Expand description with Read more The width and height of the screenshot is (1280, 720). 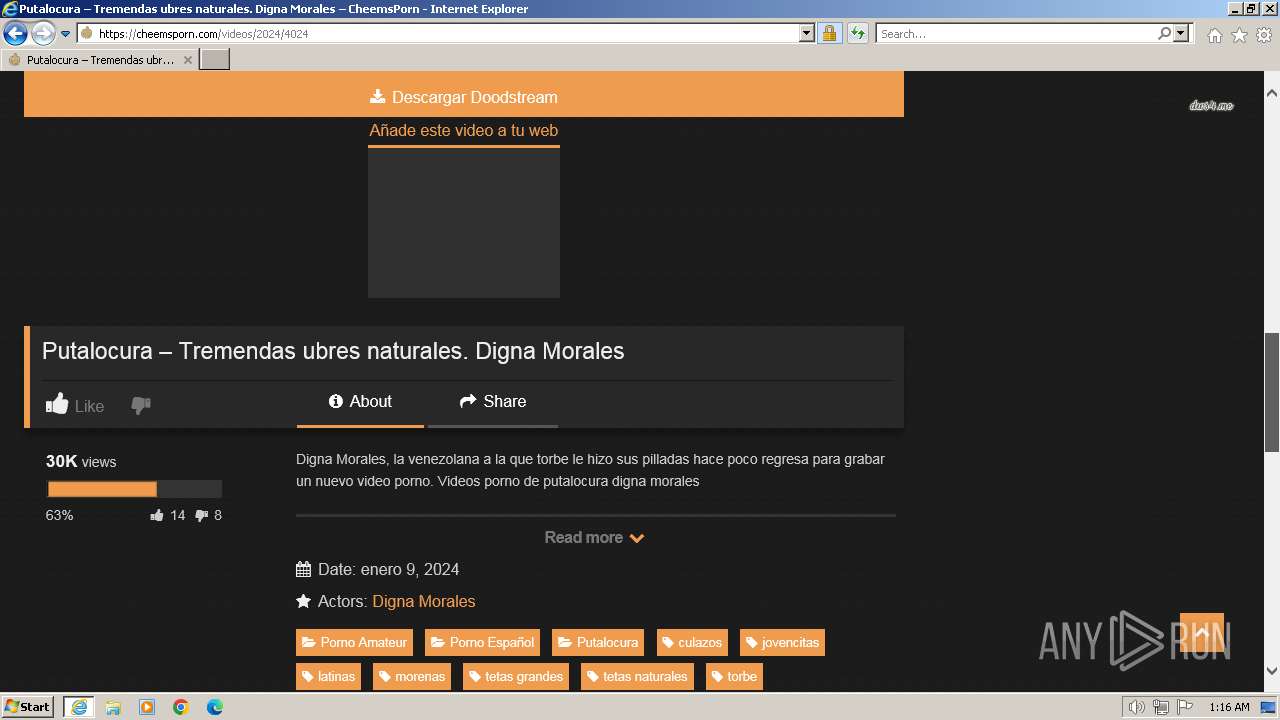594,537
